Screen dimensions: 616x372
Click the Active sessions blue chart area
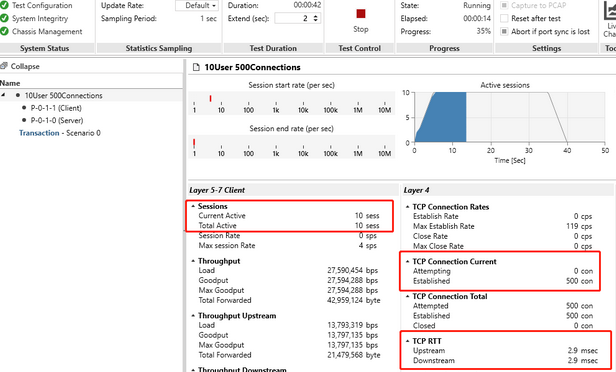coord(443,117)
